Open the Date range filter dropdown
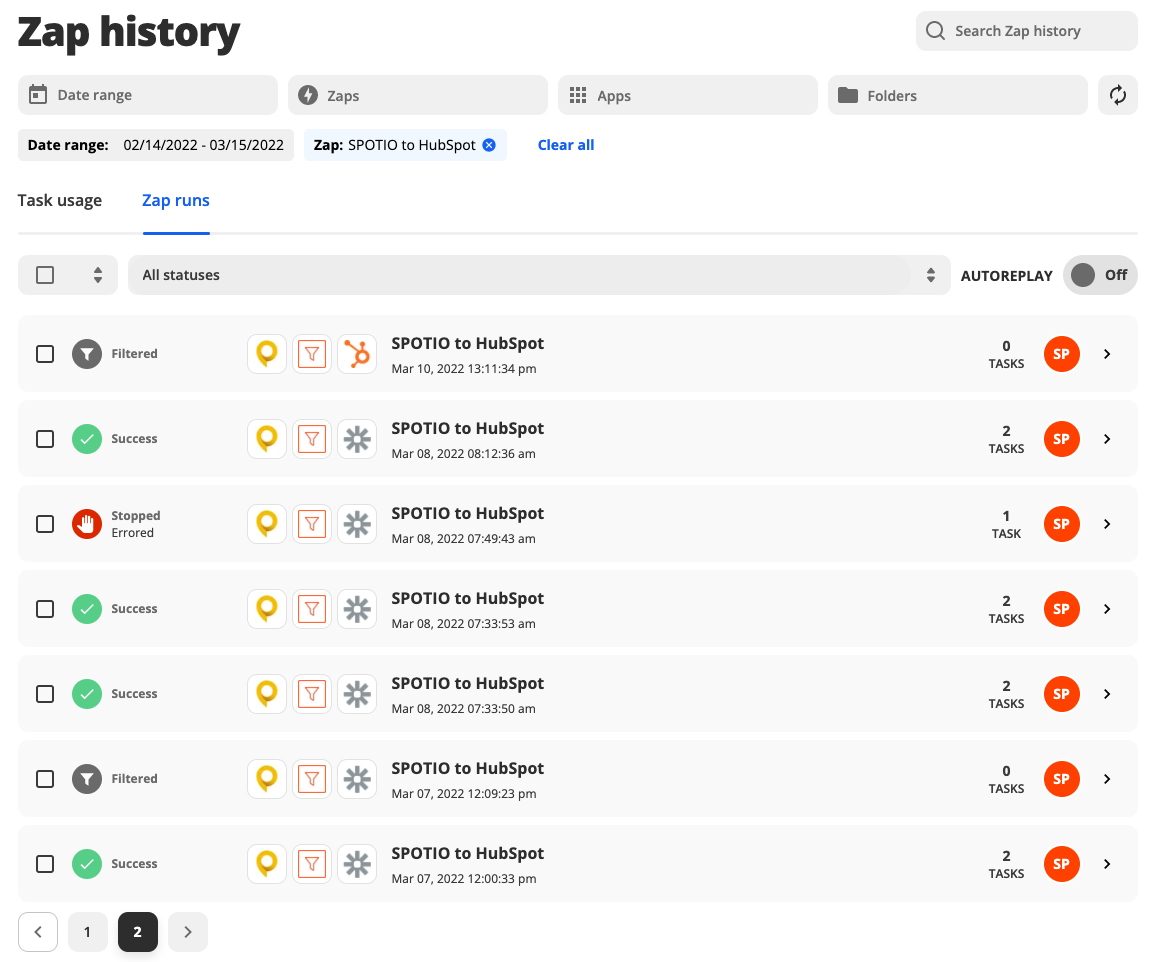Screen dimensions: 1151x962 pyautogui.click(x=148, y=95)
